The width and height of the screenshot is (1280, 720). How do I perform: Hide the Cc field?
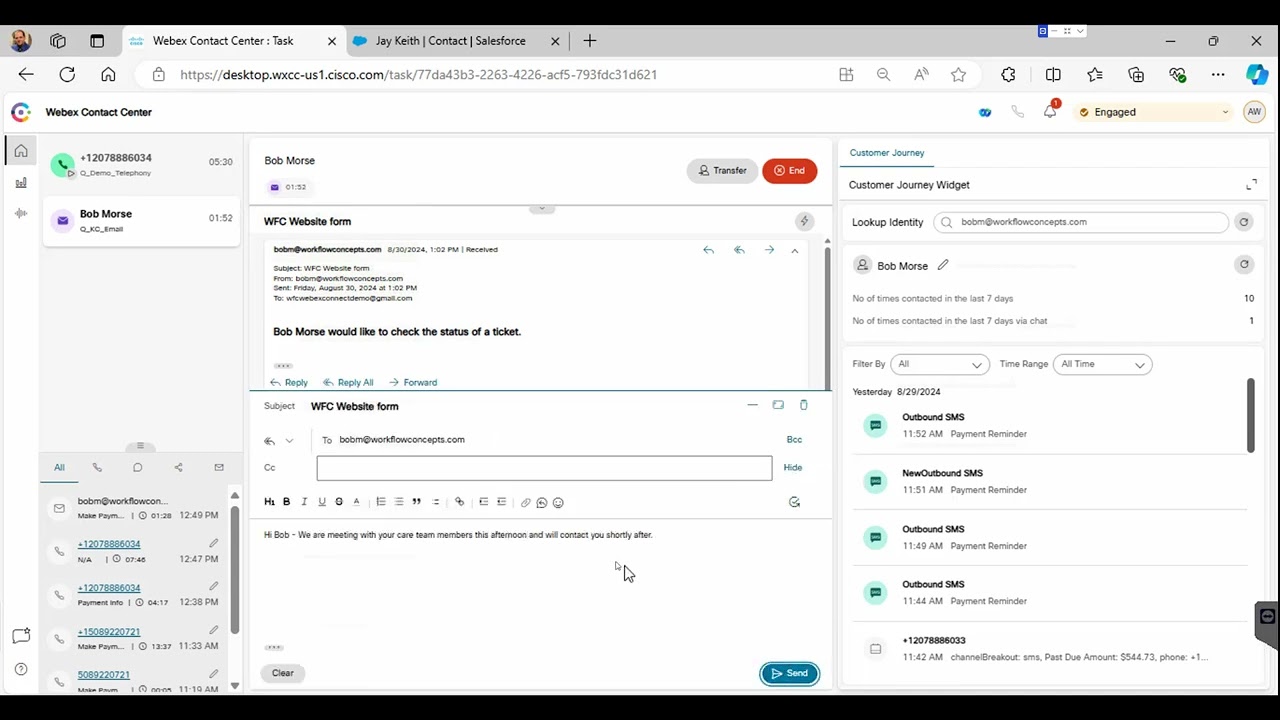tap(793, 467)
